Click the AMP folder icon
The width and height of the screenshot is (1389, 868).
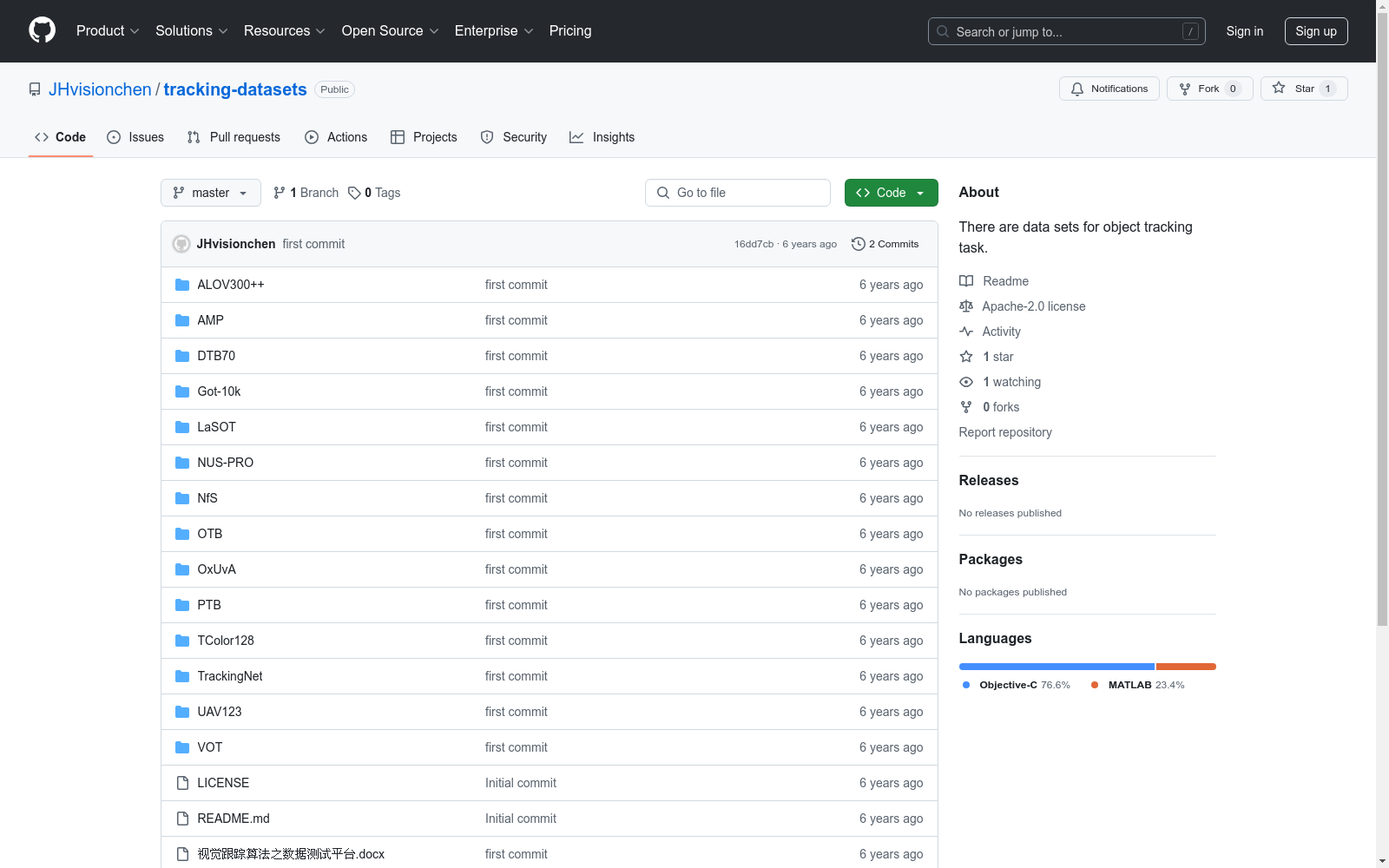182,320
